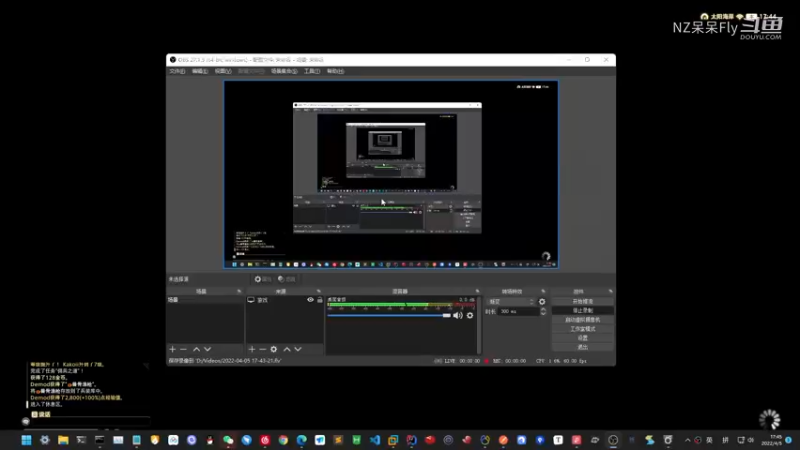Move the source down in the Sources panel

[x=298, y=349]
